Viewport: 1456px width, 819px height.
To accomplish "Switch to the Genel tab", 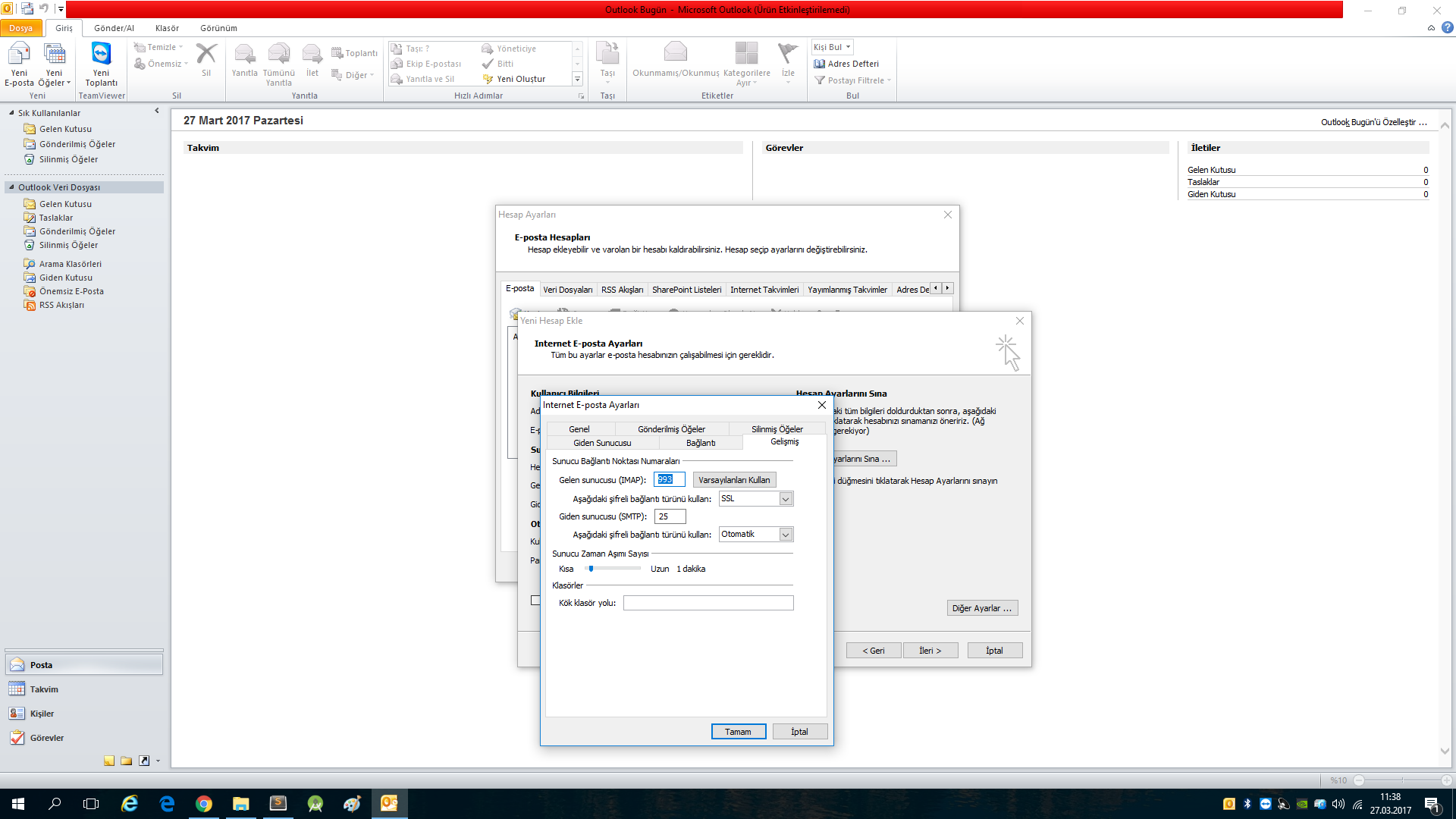I will (579, 429).
